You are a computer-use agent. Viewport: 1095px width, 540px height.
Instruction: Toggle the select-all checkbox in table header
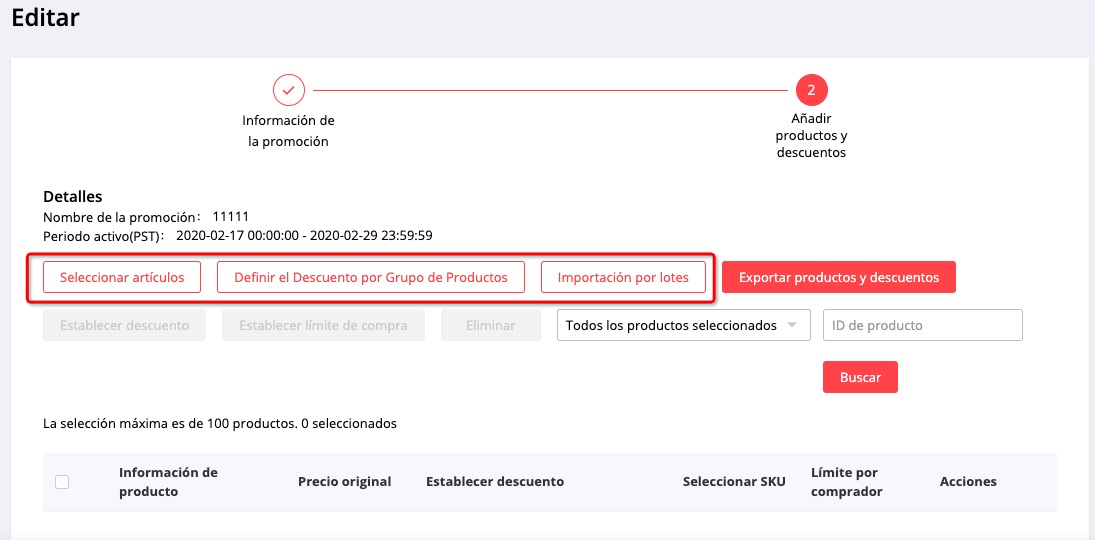point(62,482)
